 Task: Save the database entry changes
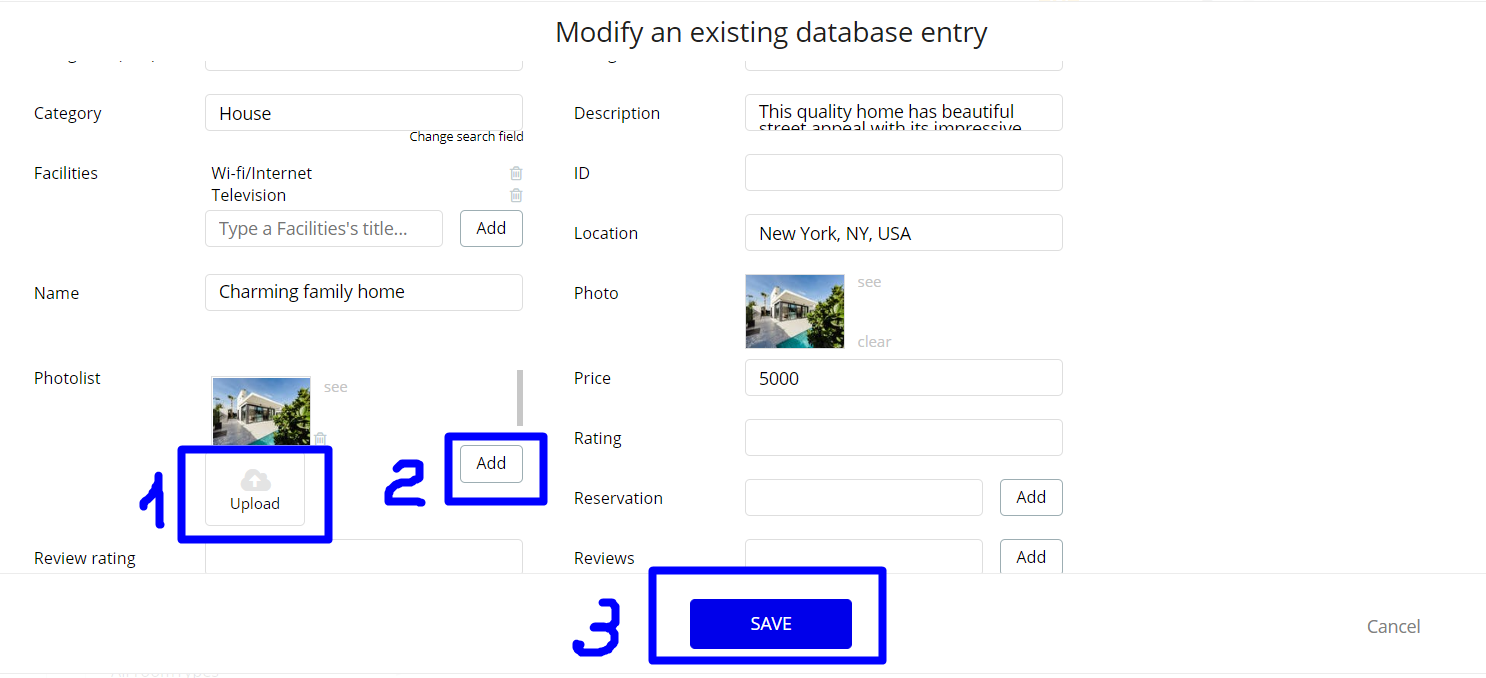pos(771,624)
